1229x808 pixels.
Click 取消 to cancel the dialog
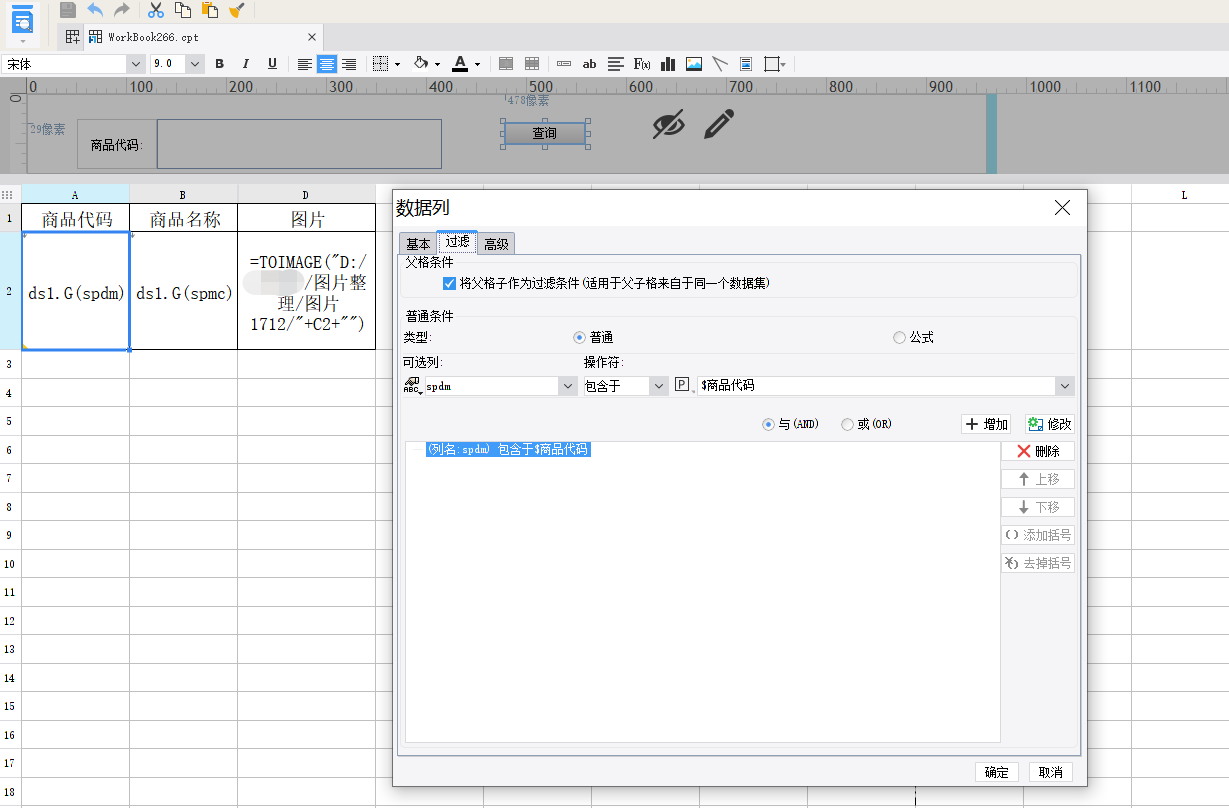point(1050,772)
